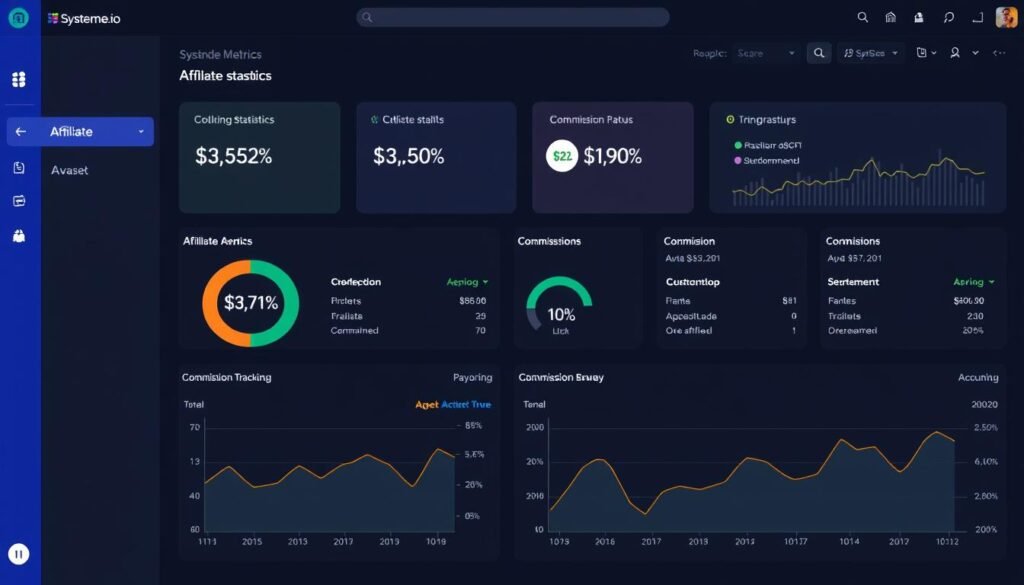
Task: Select the documents icon in the left sidebar
Action: click(18, 167)
